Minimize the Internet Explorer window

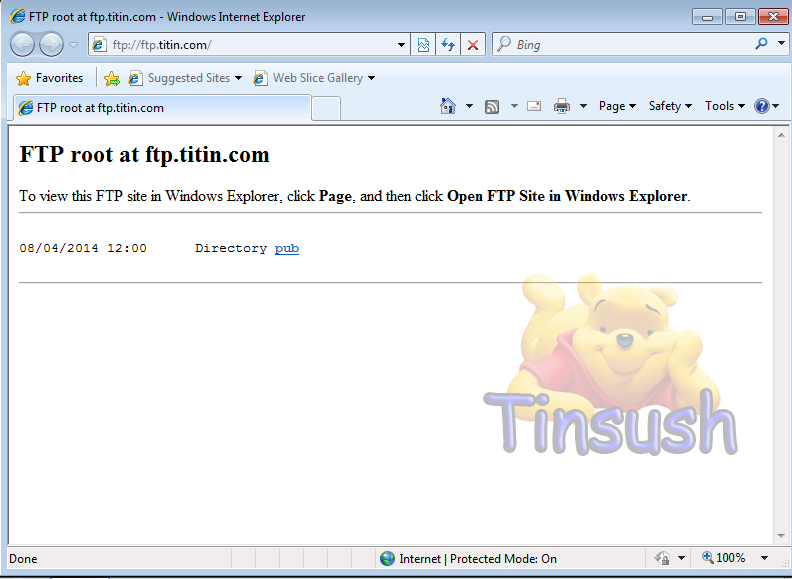(707, 17)
